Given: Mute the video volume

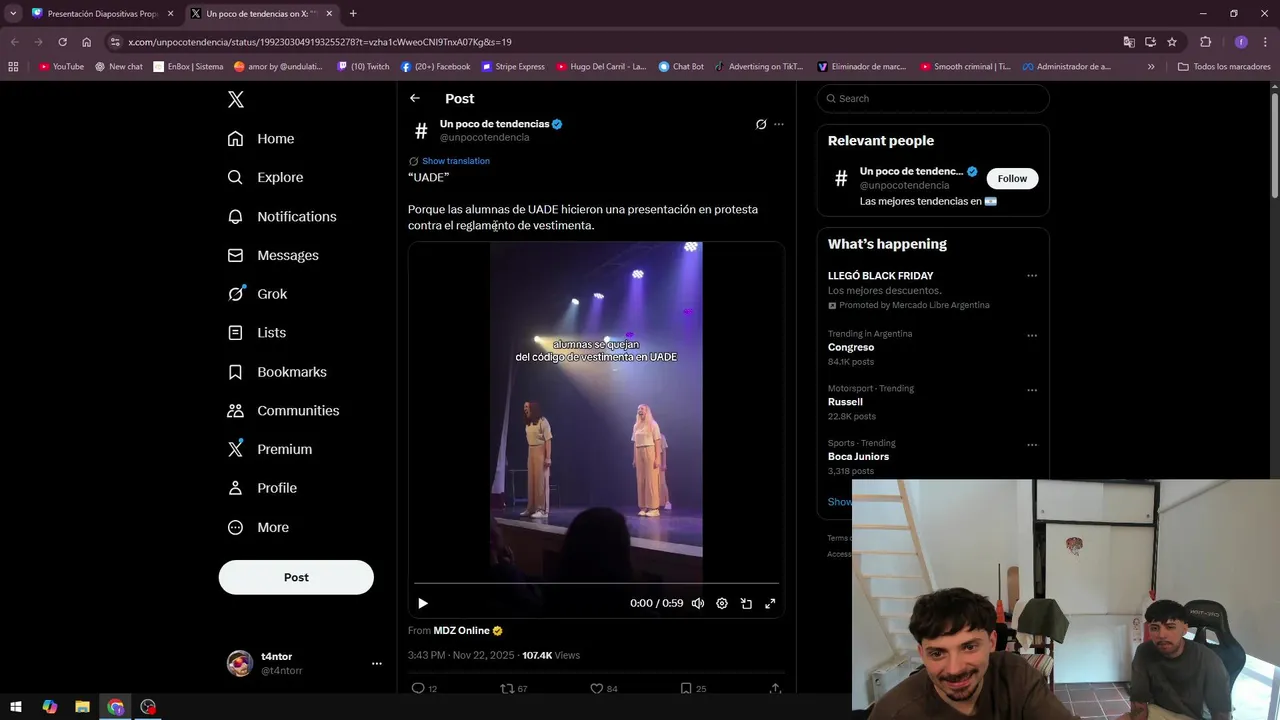Looking at the screenshot, I should pyautogui.click(x=698, y=603).
